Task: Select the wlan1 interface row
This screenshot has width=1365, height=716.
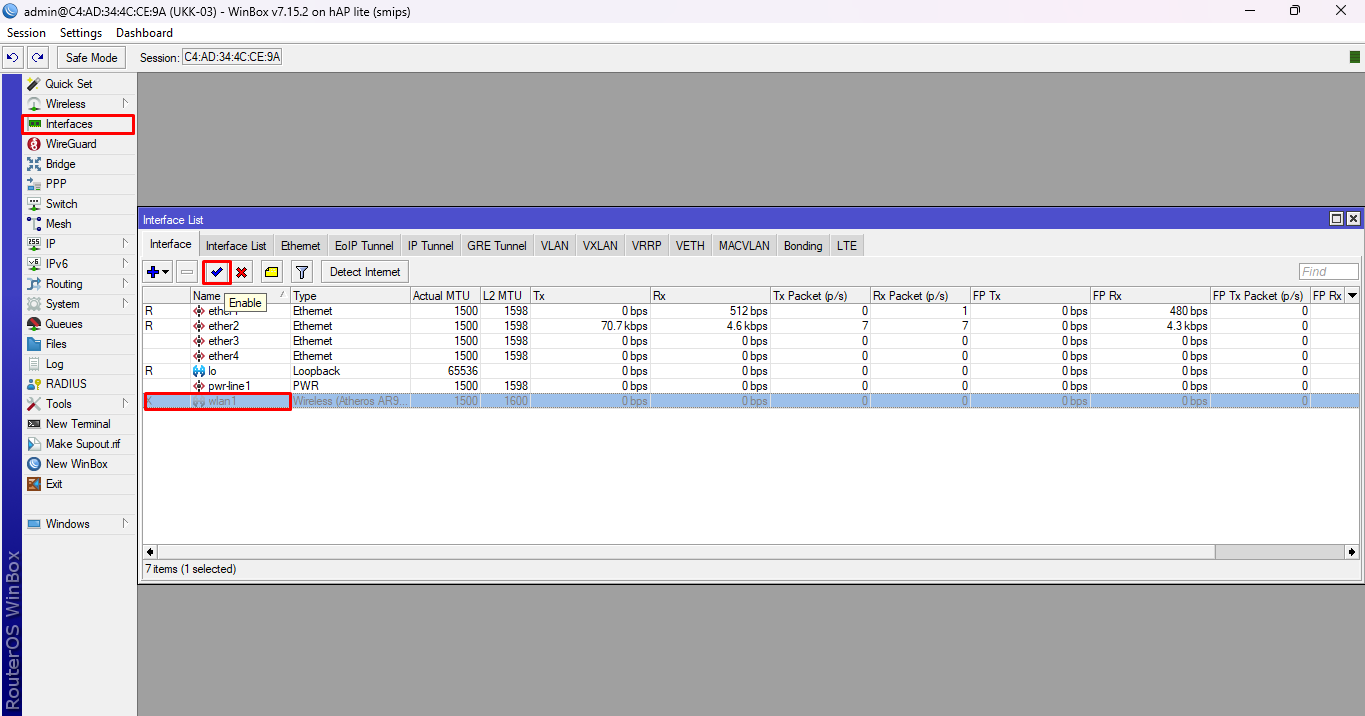Action: click(x=751, y=401)
